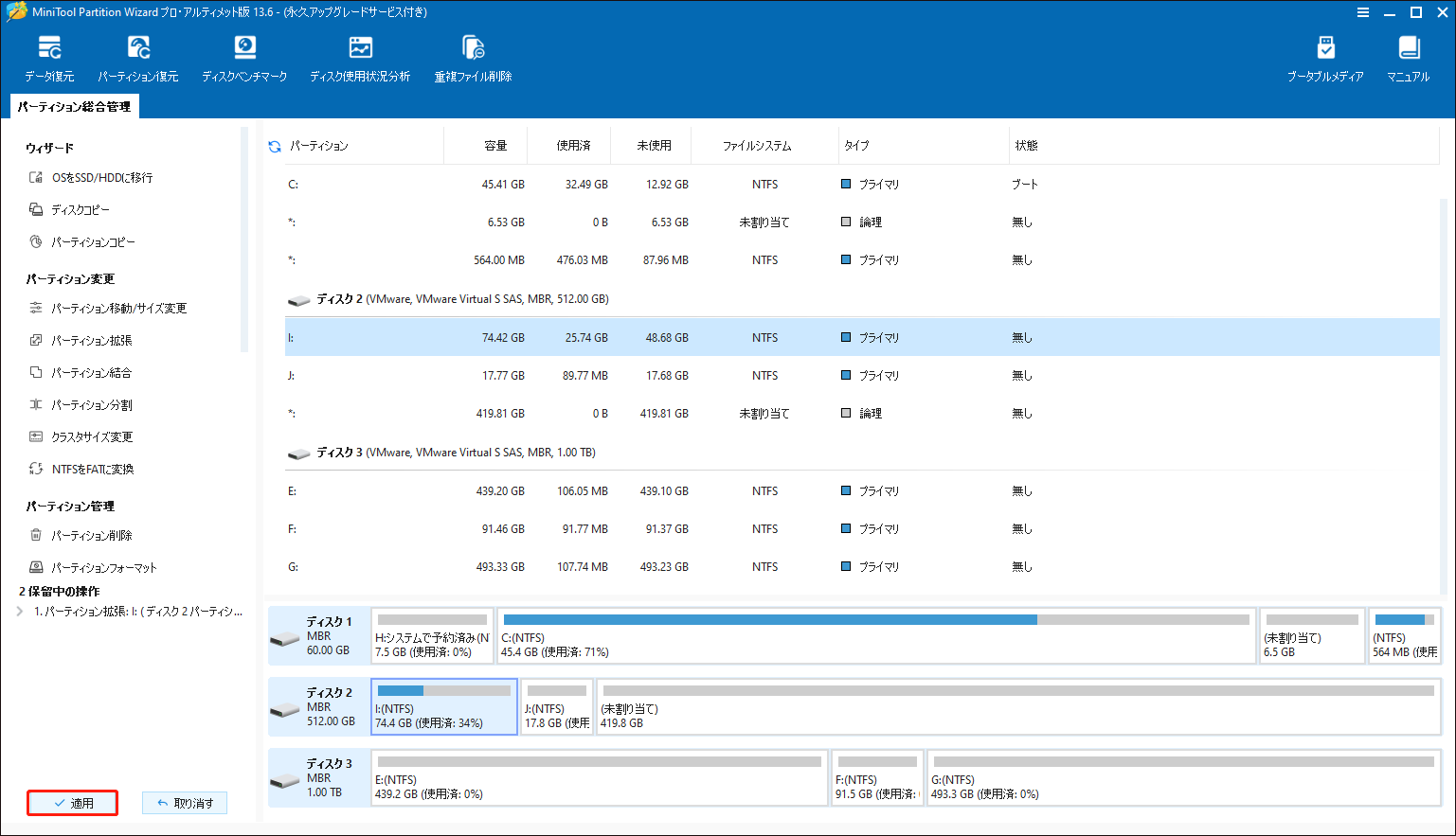Expand pending operation 1 パーティション拡張
Screen dimensions: 1456x836
pyautogui.click(x=20, y=612)
